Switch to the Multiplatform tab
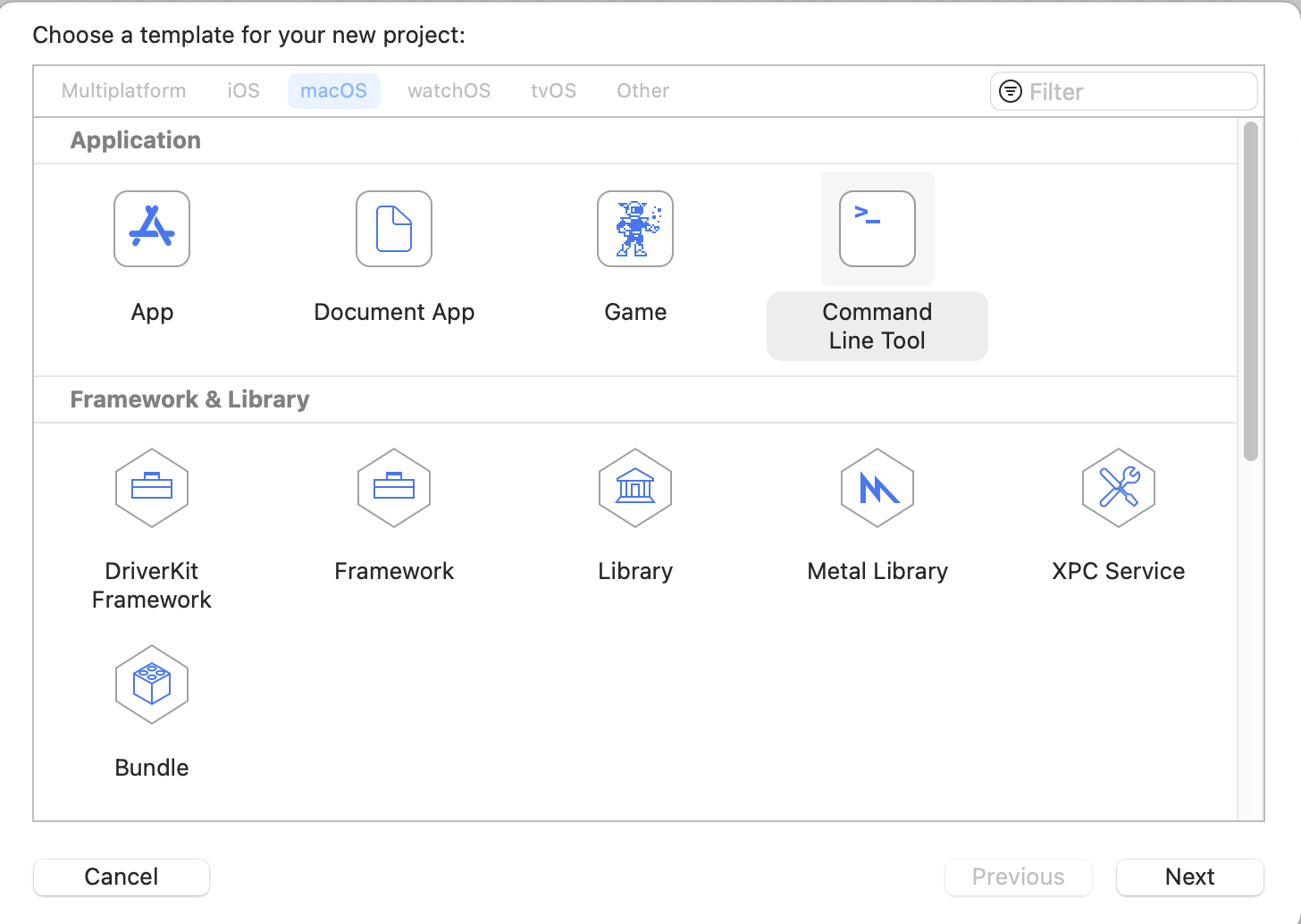Image resolution: width=1301 pixels, height=924 pixels. [124, 91]
